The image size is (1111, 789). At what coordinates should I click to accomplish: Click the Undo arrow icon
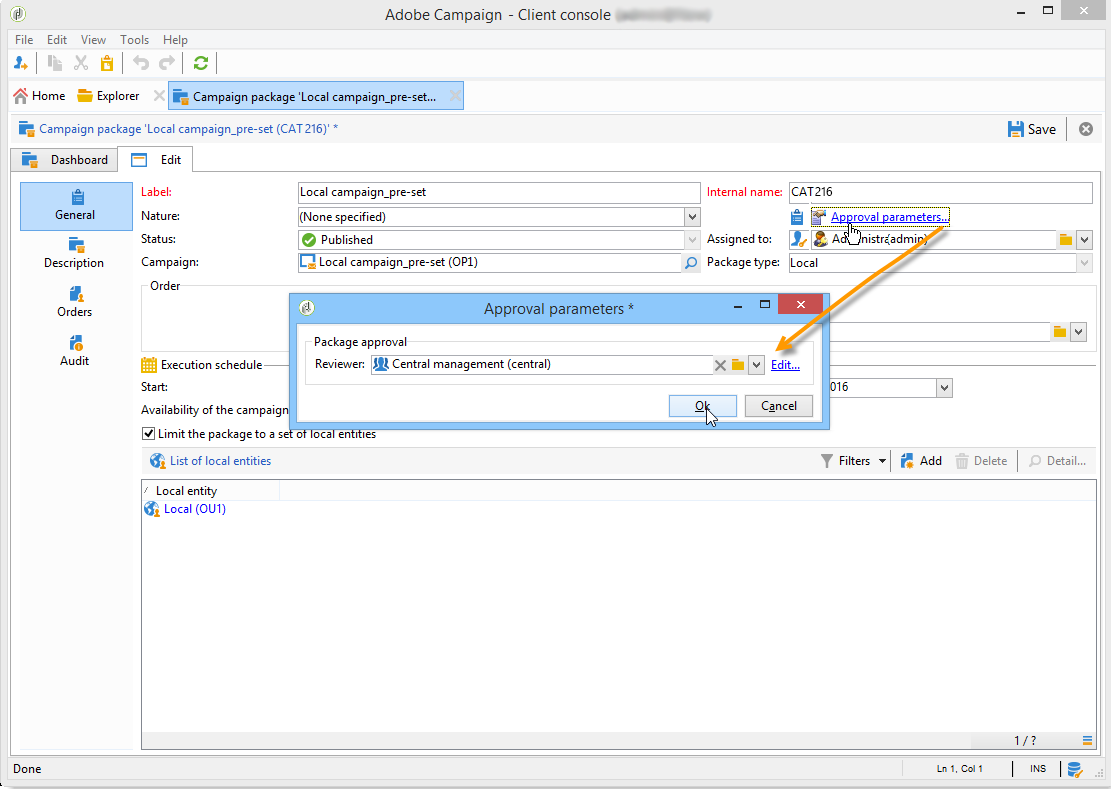point(141,63)
